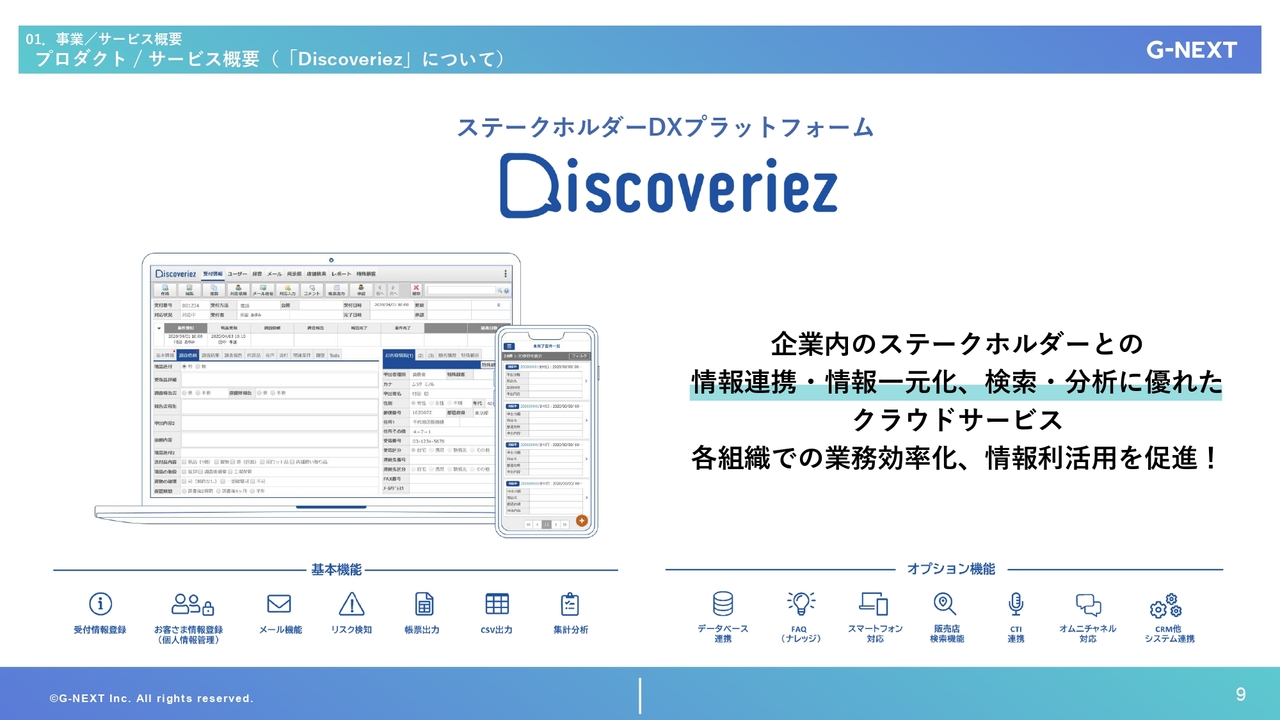The width and height of the screenshot is (1280, 720).
Task: Click the large Discoveriez logo
Action: point(668,185)
